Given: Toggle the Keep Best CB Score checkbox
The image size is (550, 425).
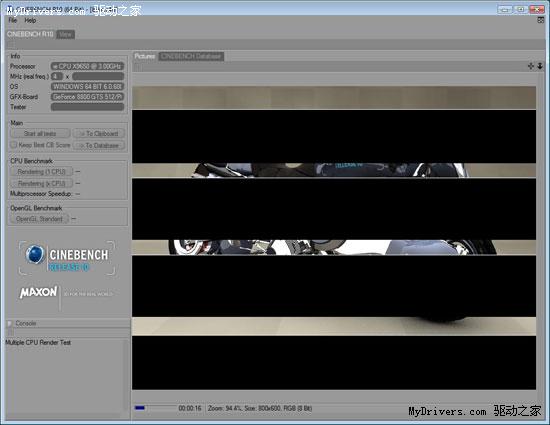Looking at the screenshot, I should [x=14, y=145].
